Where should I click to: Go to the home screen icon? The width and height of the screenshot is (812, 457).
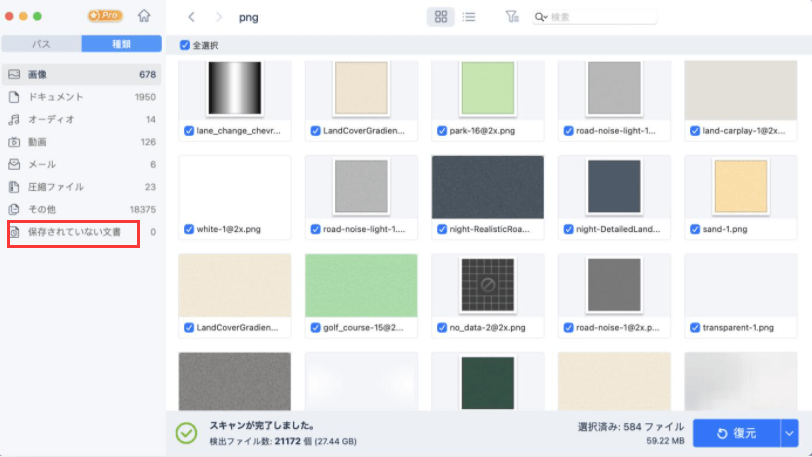click(x=144, y=16)
